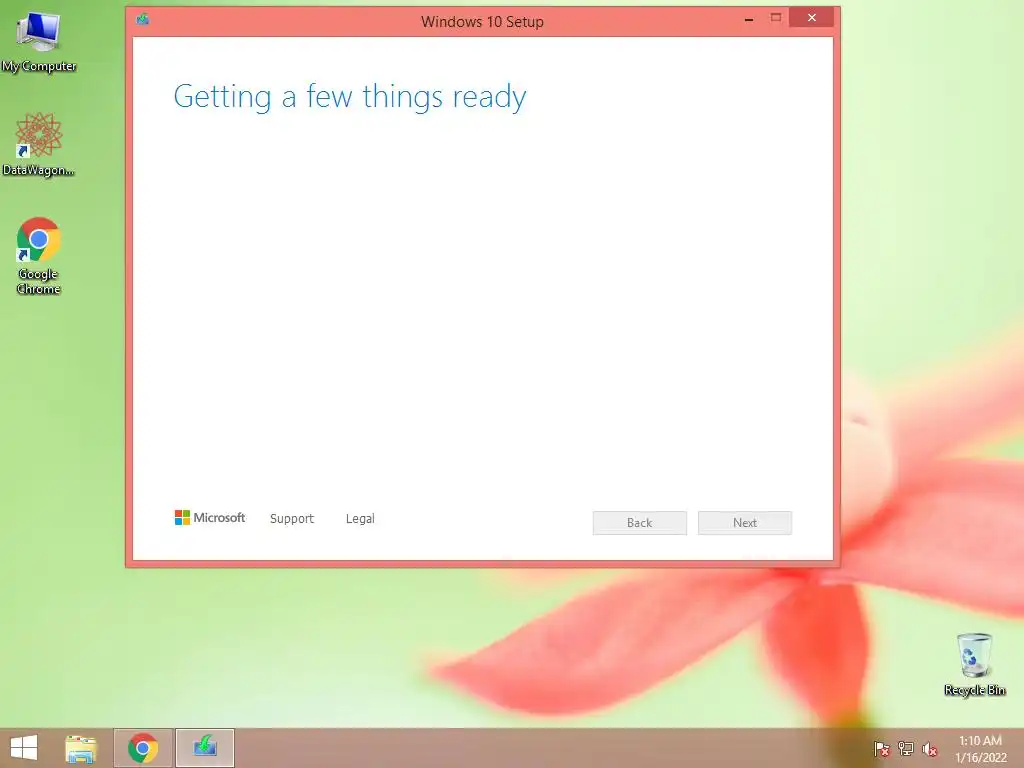Open My Computer desktop icon

[39, 40]
